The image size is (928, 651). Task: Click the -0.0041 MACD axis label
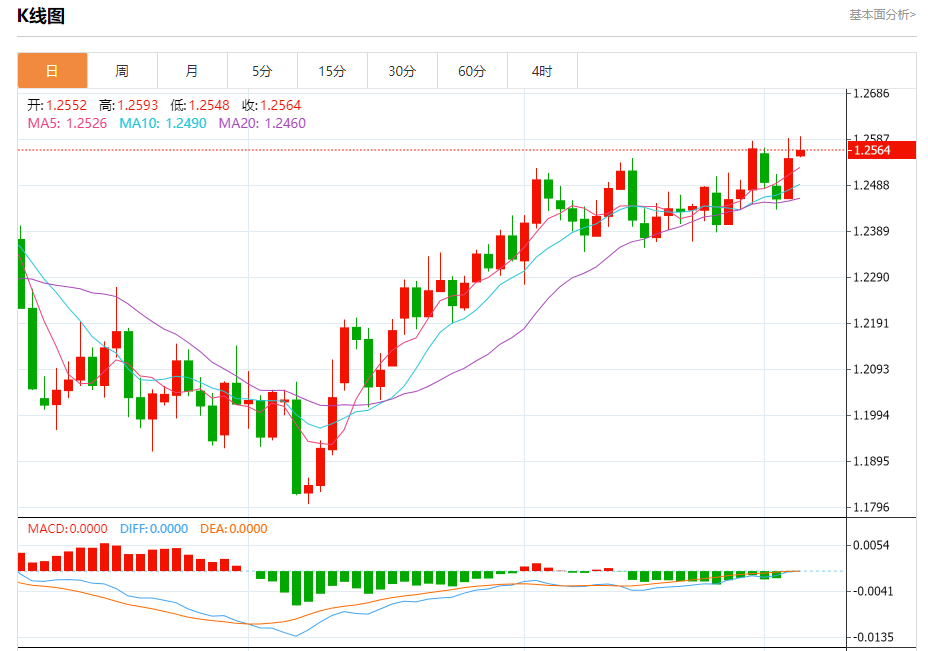871,591
